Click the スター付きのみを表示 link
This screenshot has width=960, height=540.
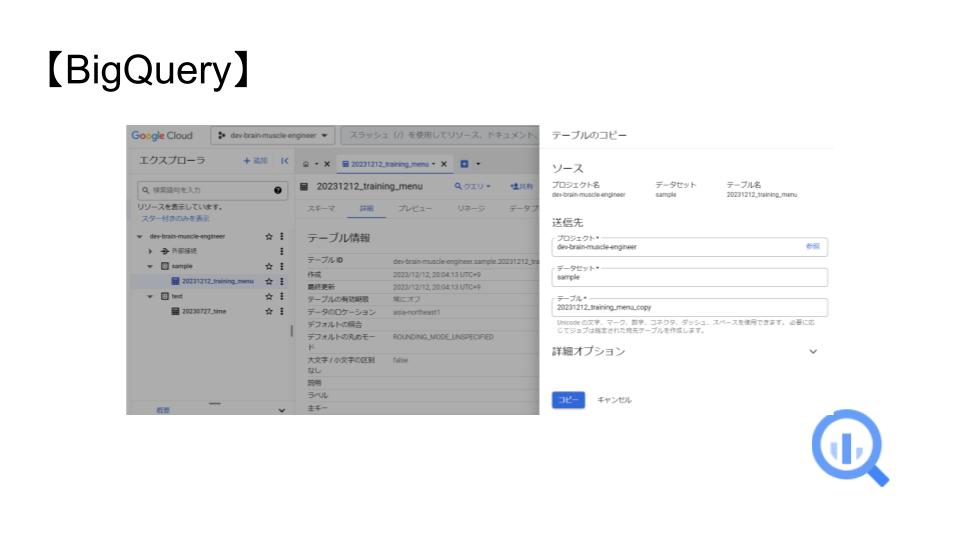pyautogui.click(x=175, y=219)
